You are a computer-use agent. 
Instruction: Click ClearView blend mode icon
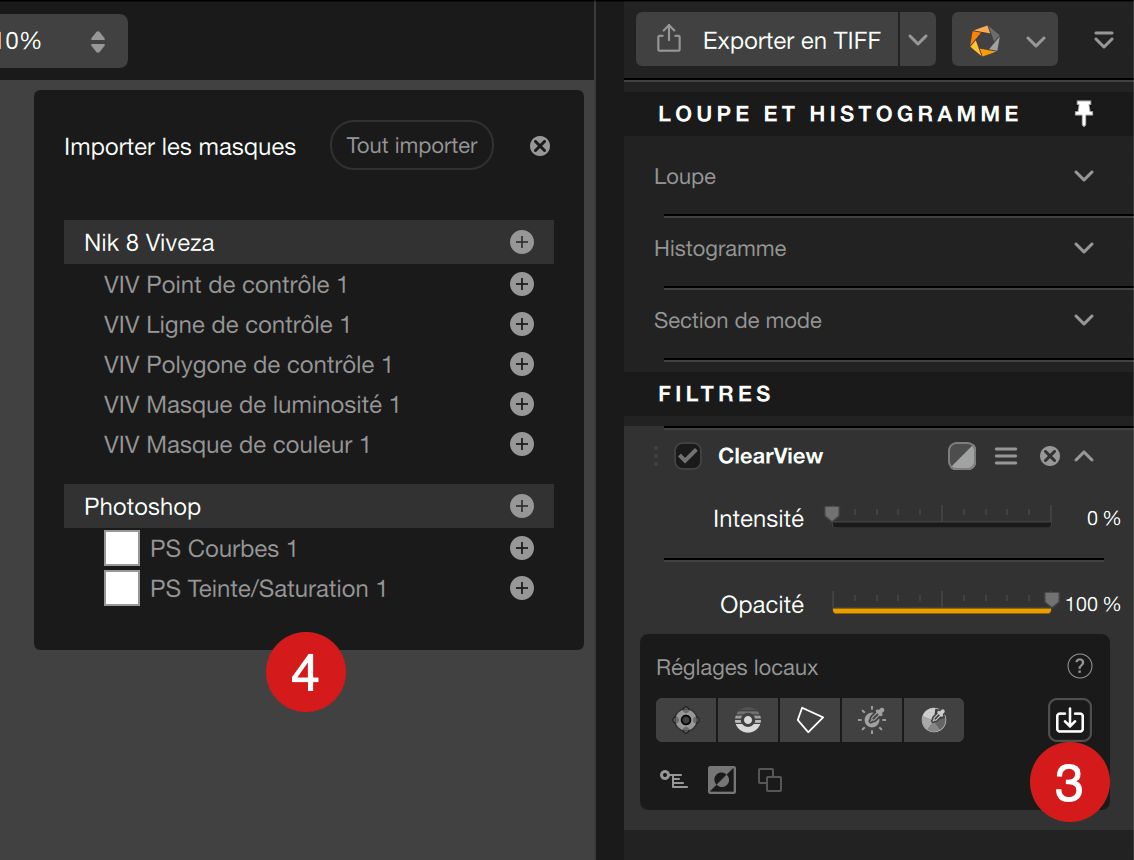point(962,456)
